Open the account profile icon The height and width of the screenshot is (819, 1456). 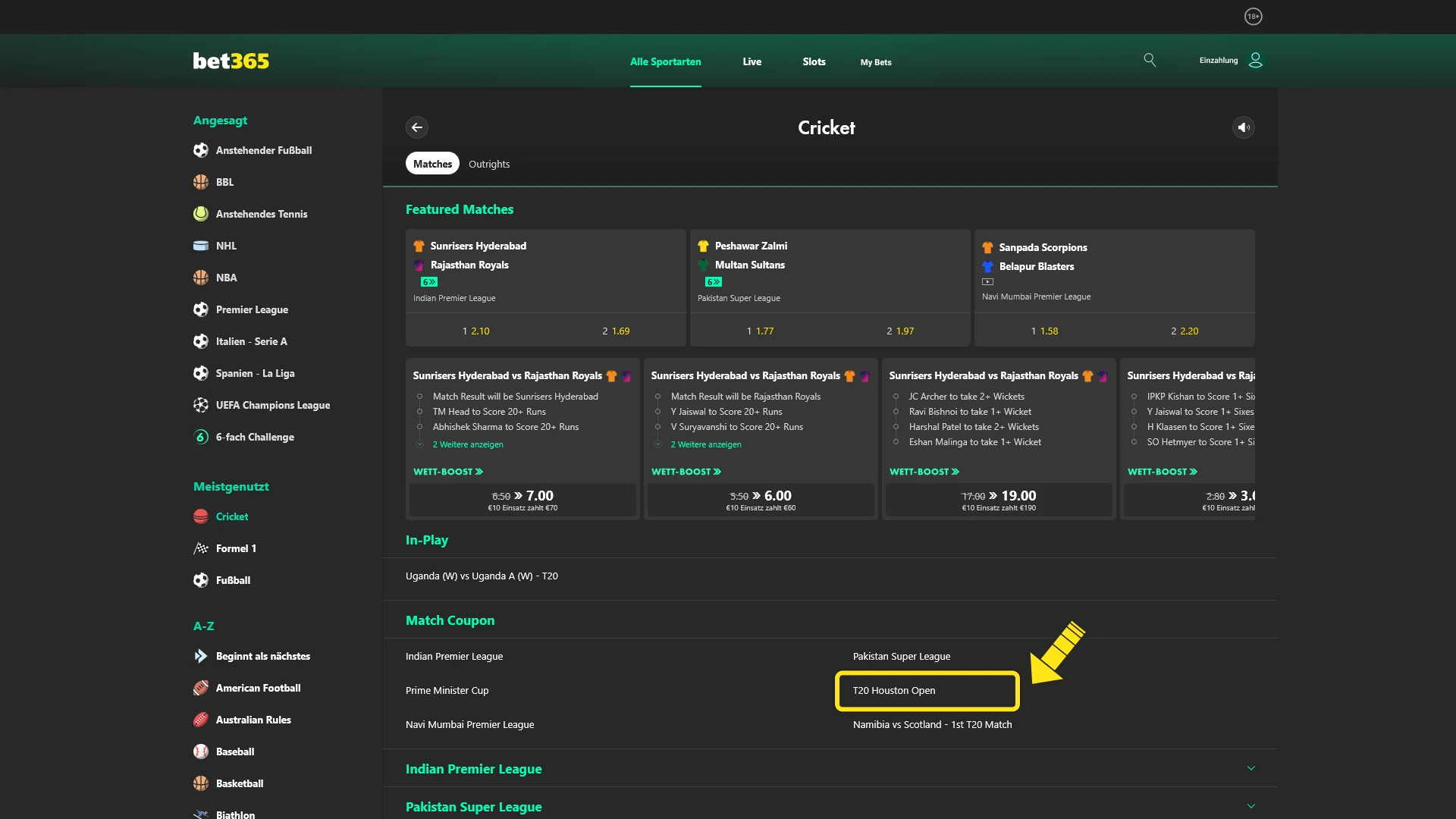[1255, 60]
